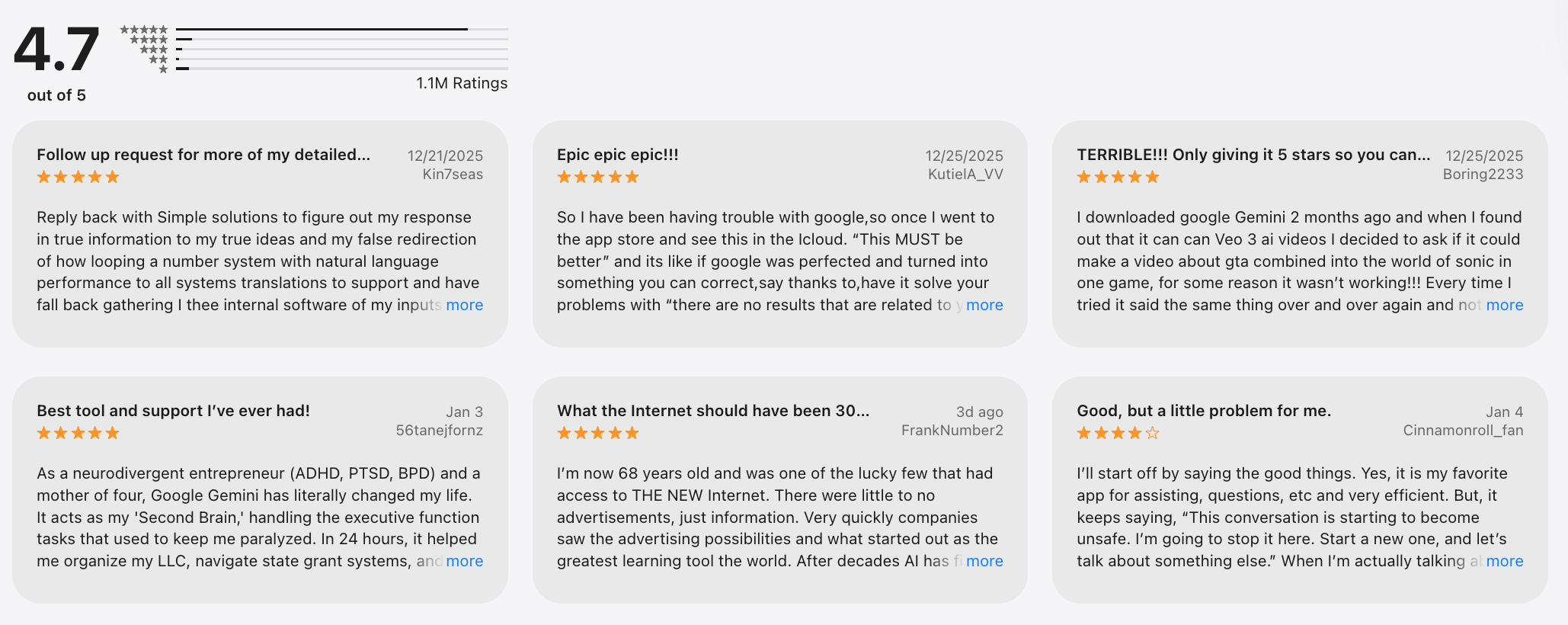Click the large 4.7 average rating

pos(56,50)
